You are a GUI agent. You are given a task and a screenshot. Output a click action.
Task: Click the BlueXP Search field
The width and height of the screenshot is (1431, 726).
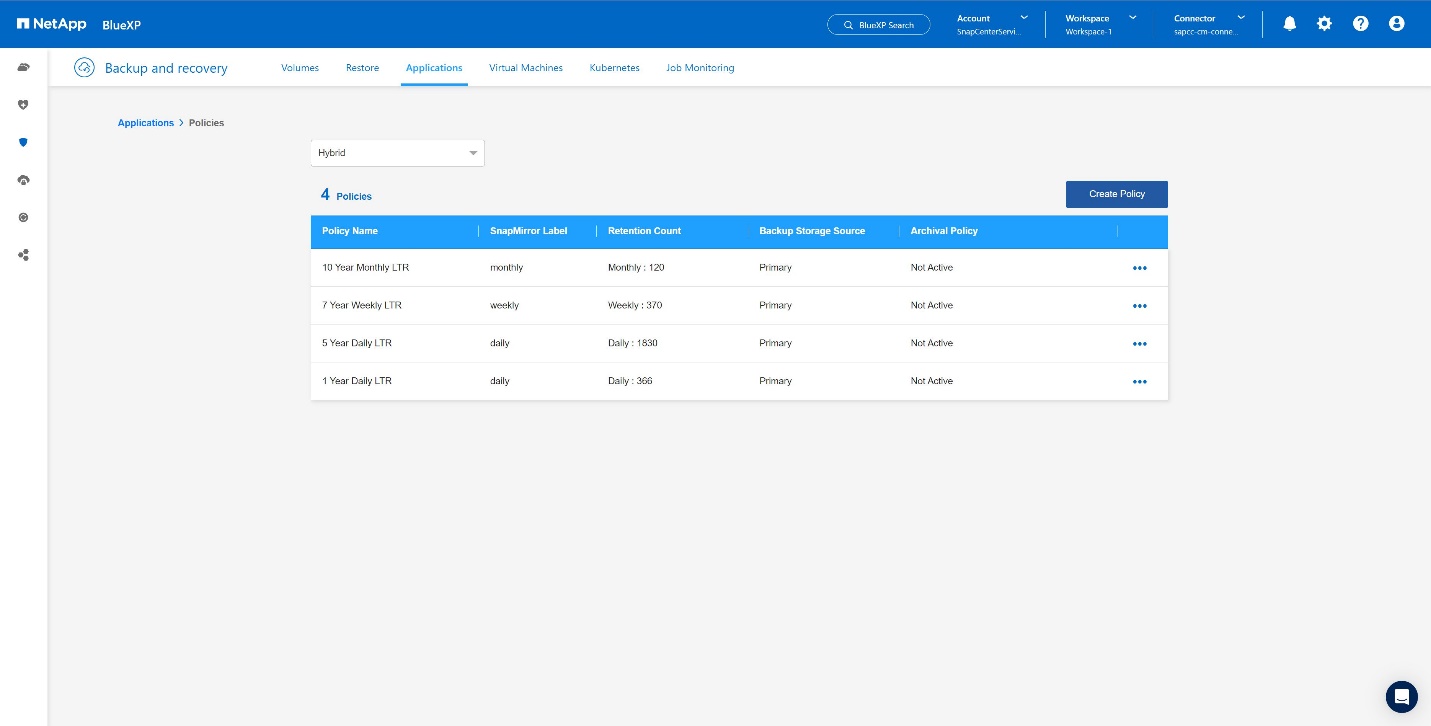[x=879, y=25]
